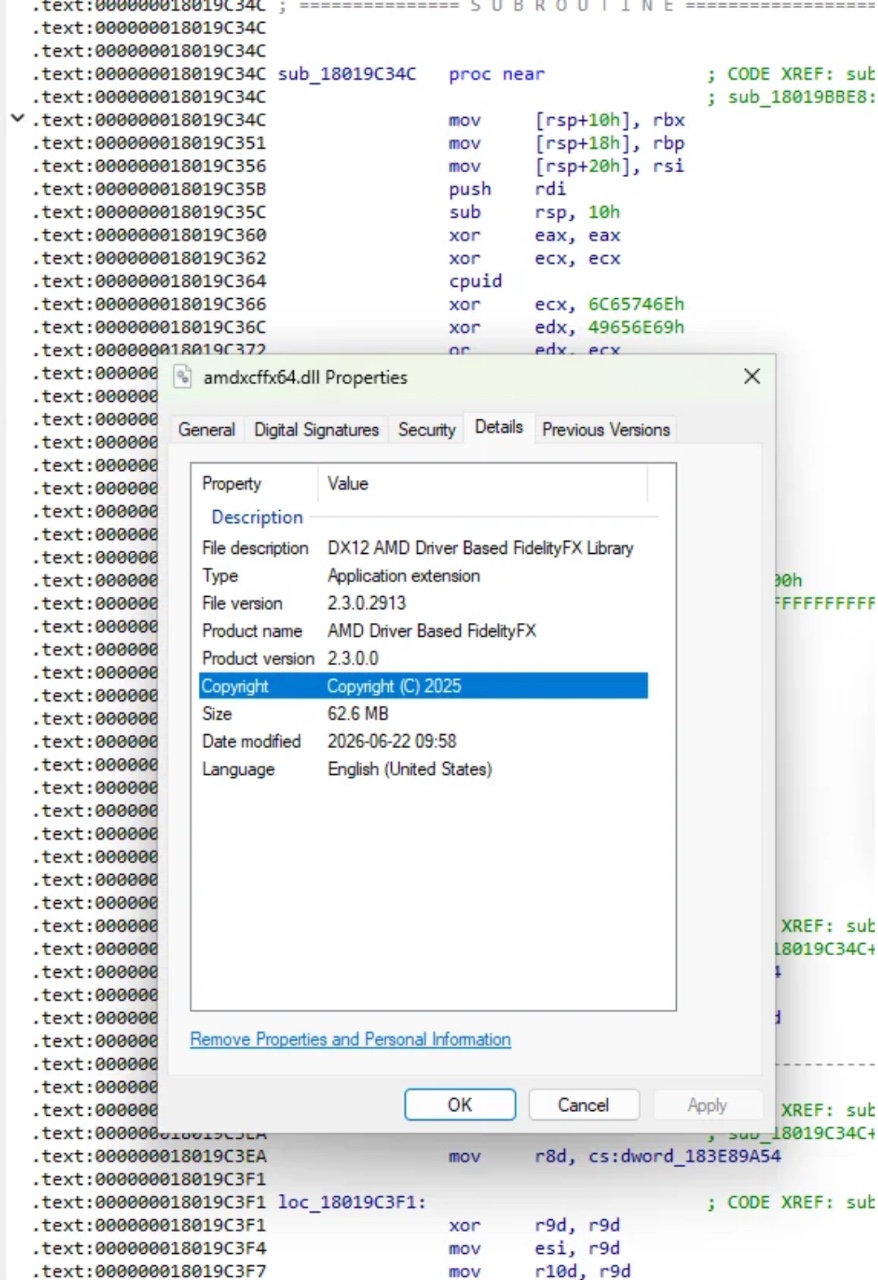Click the mov [rsp+10h], rbx line
The height and width of the screenshot is (1280, 878).
(566, 120)
